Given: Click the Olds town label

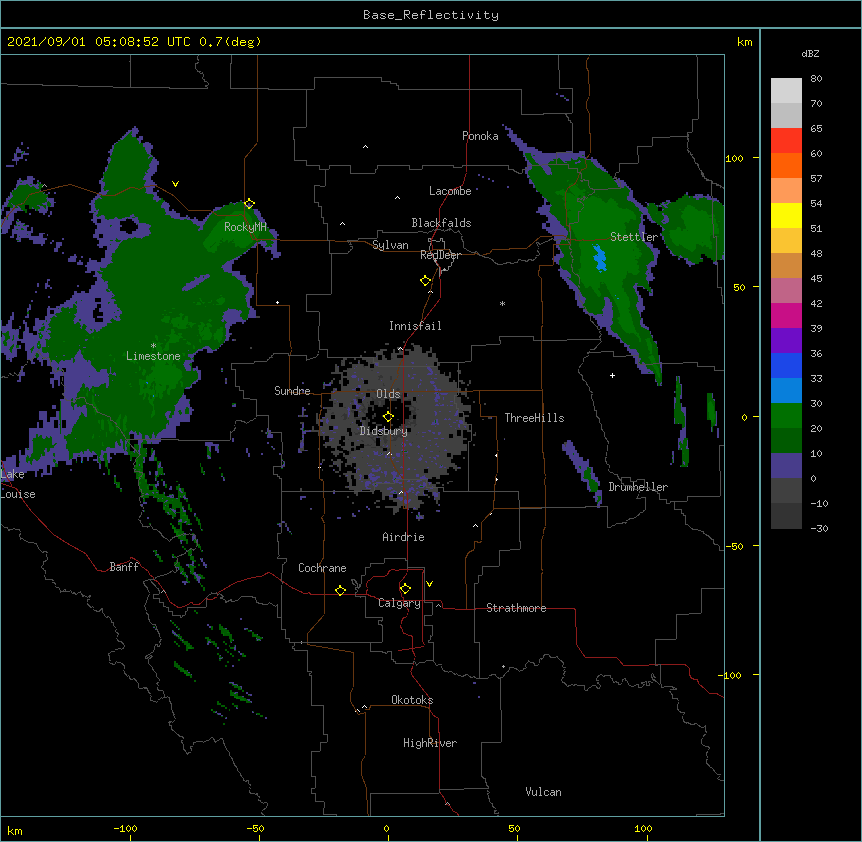Looking at the screenshot, I should pyautogui.click(x=388, y=394).
